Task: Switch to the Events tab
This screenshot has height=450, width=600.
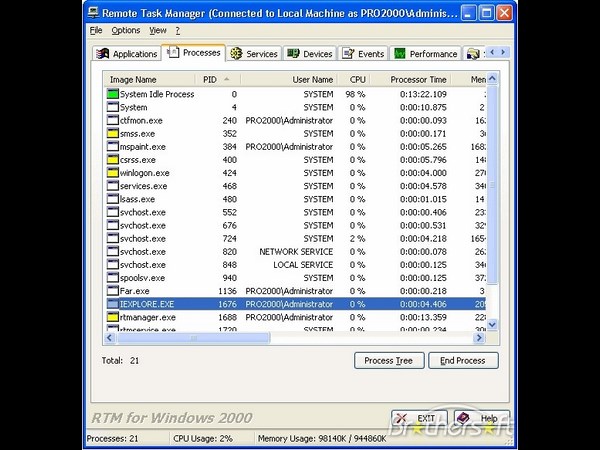Action: click(x=362, y=54)
